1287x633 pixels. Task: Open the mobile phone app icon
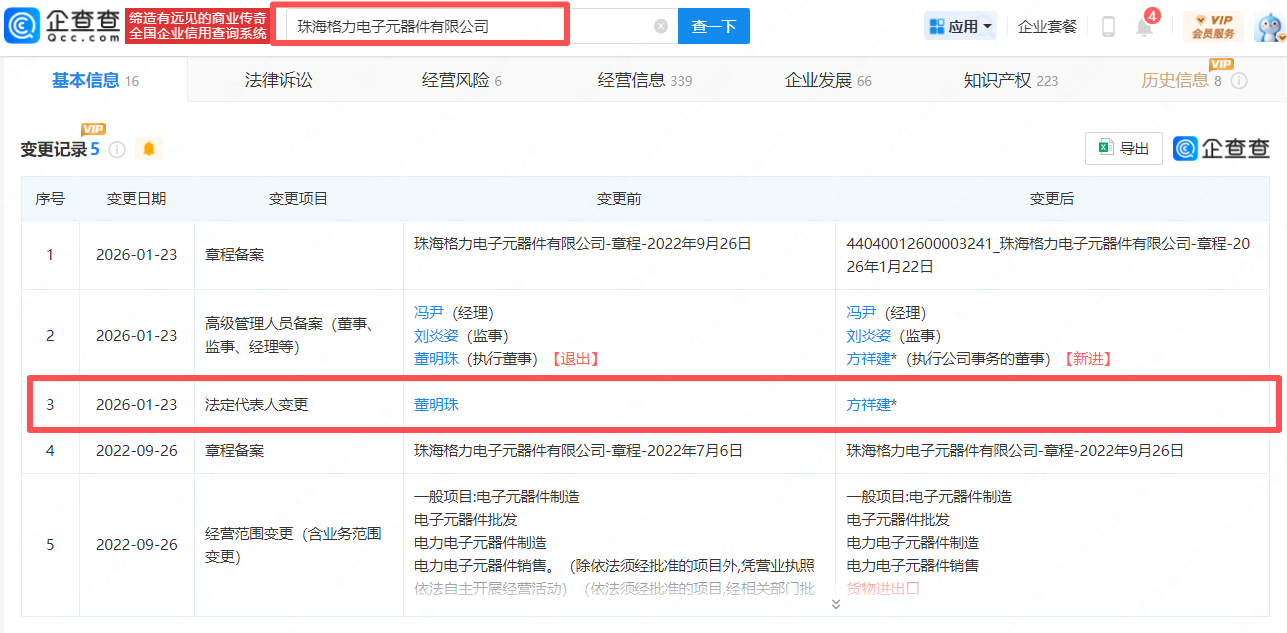[1108, 27]
